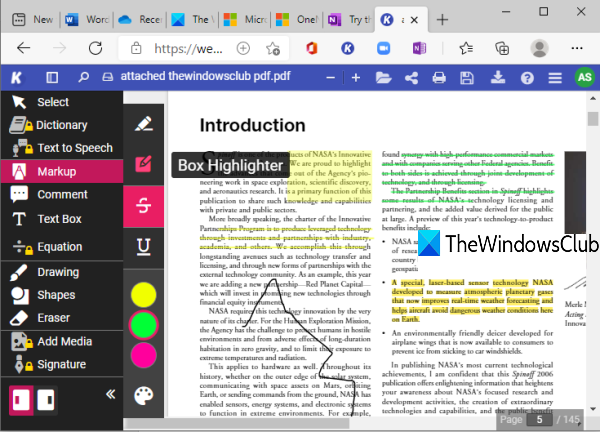
Task: Toggle the sidebar panel icon
Action: (53, 78)
